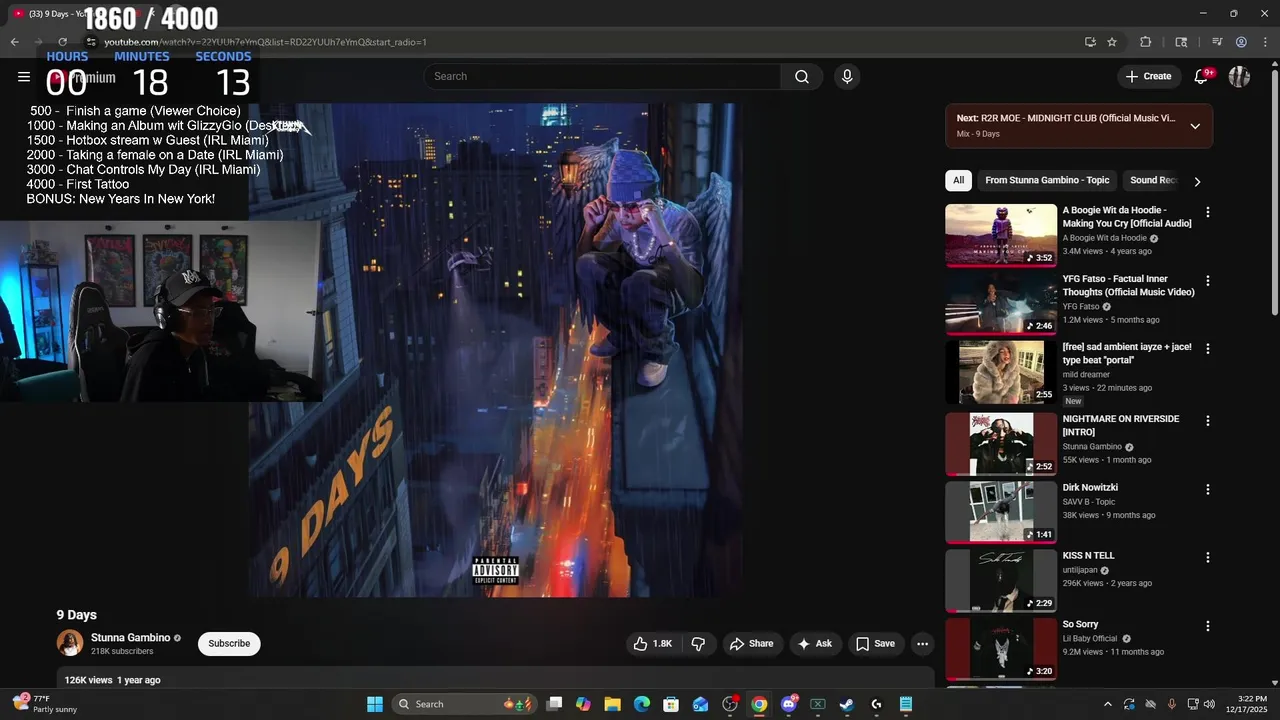The width and height of the screenshot is (1280, 720).
Task: Open options menu for sad ambient beat
Action: 1207,349
